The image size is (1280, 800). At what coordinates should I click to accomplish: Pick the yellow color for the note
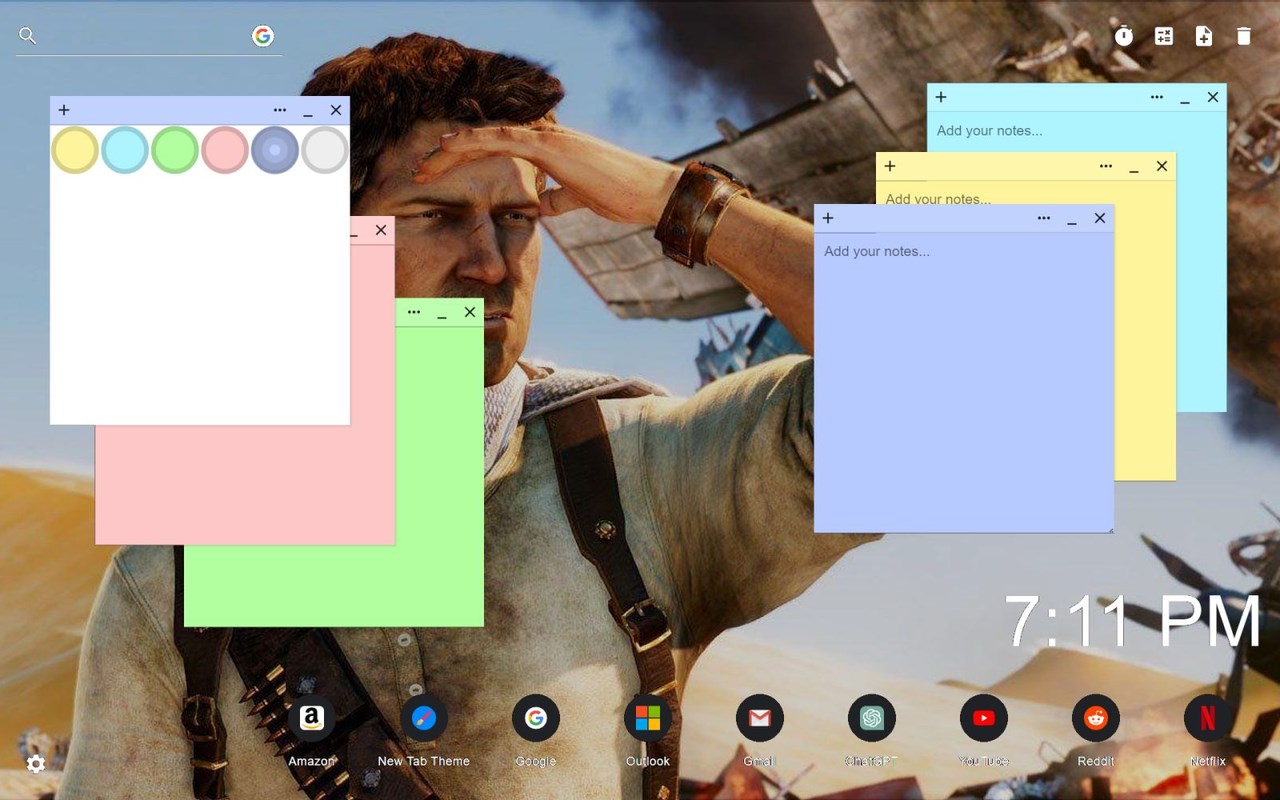(x=75, y=150)
